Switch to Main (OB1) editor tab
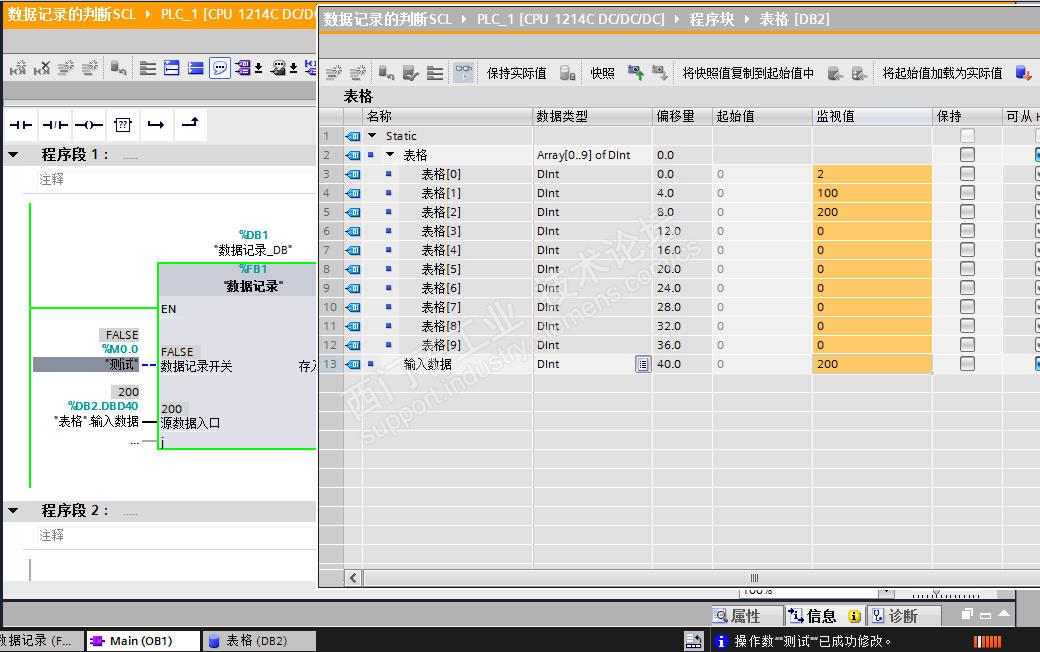 pyautogui.click(x=143, y=641)
